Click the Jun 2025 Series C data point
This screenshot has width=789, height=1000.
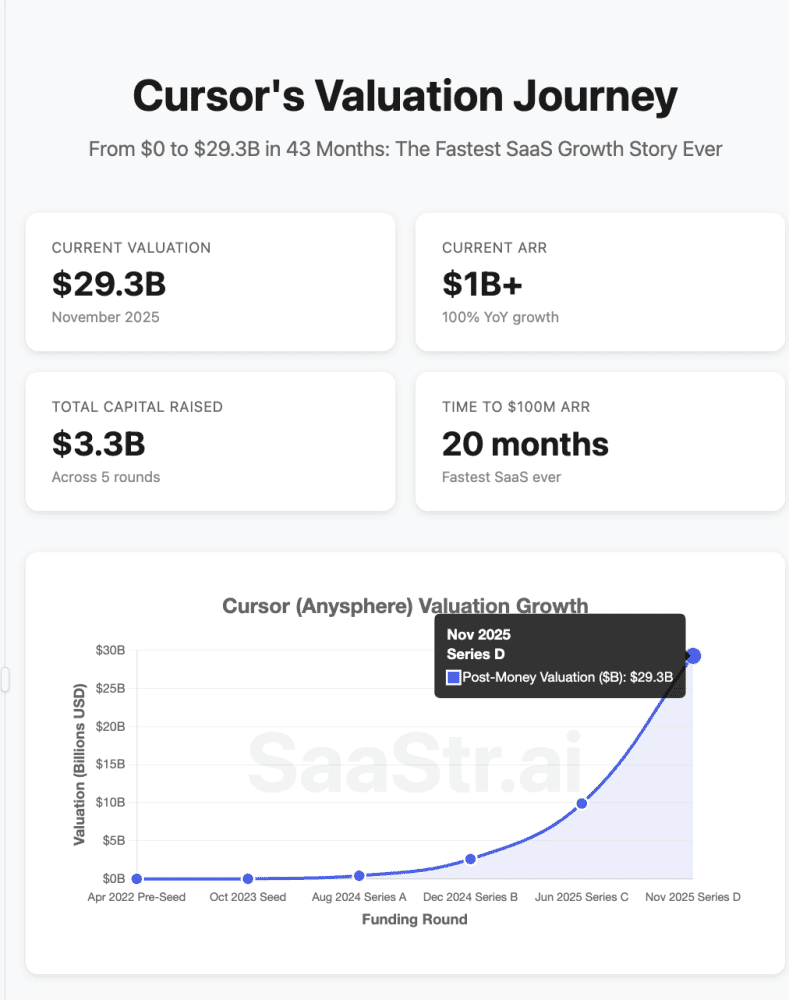tap(581, 803)
